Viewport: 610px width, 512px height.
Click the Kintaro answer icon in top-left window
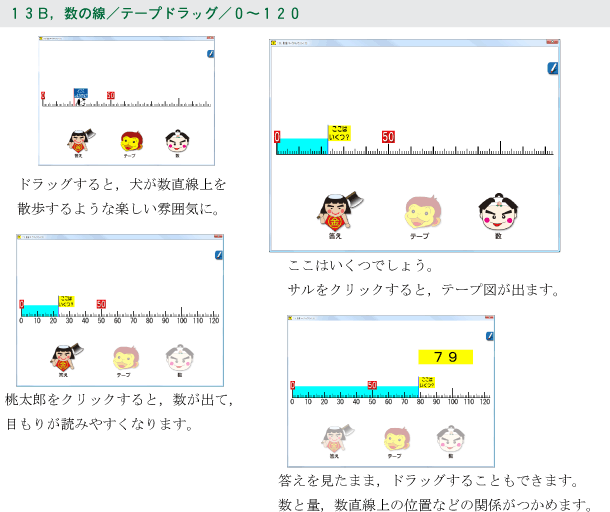81,141
